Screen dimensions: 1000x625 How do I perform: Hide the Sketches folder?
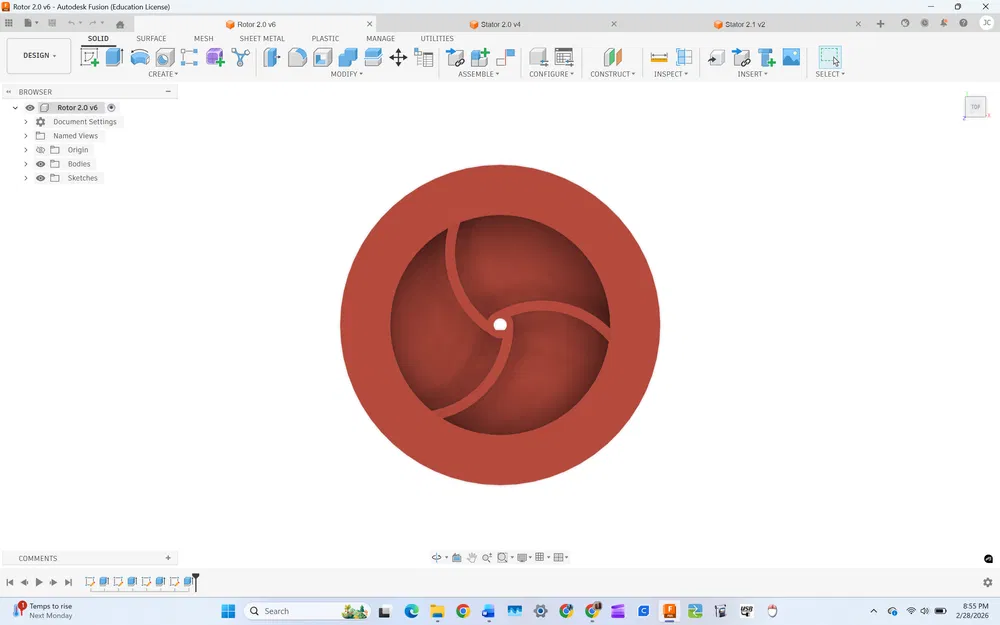pos(40,178)
